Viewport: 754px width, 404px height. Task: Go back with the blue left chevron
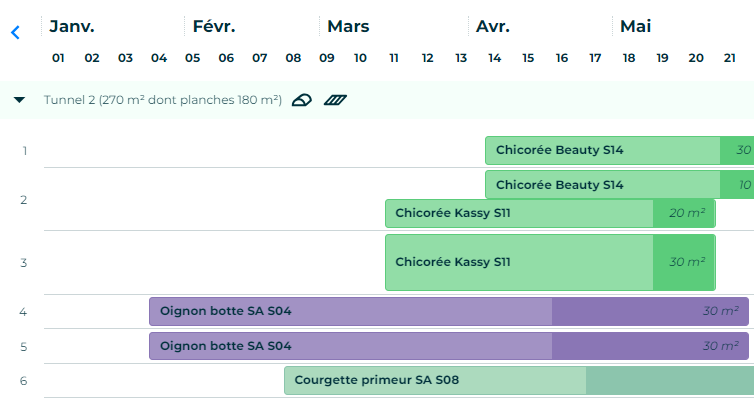tap(15, 32)
